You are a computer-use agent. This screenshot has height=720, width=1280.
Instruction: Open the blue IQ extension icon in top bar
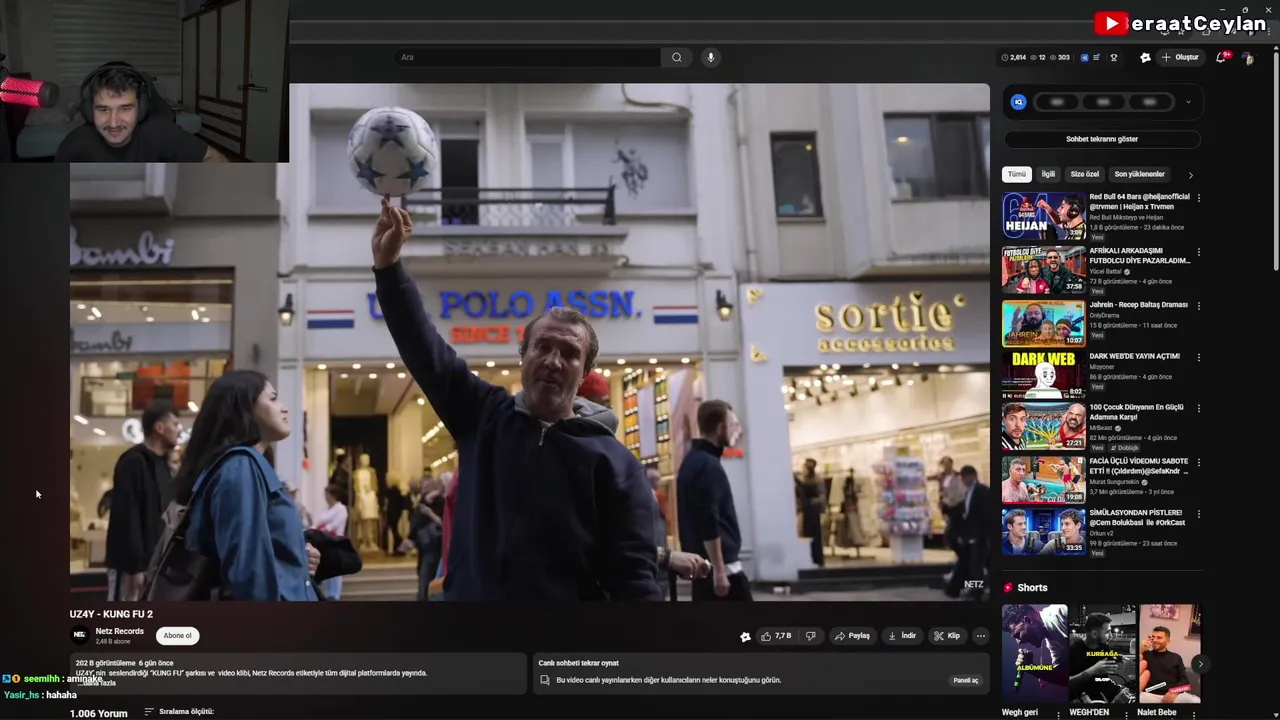click(1084, 58)
